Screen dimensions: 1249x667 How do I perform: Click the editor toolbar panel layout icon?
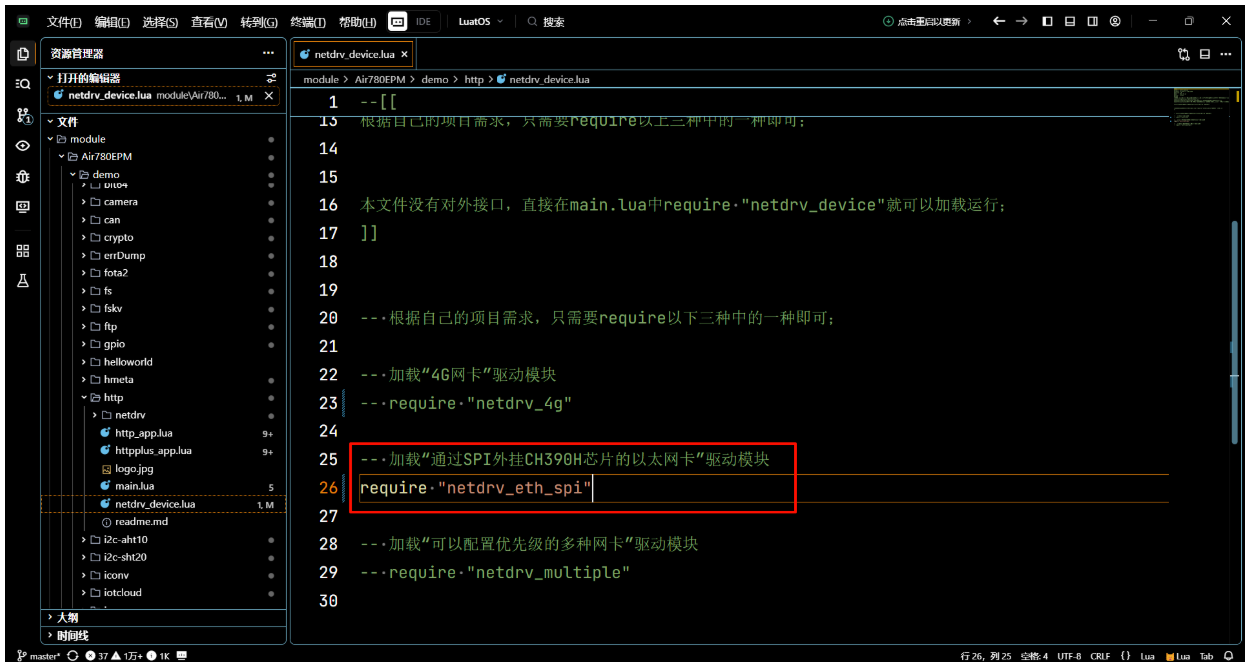click(x=1205, y=54)
